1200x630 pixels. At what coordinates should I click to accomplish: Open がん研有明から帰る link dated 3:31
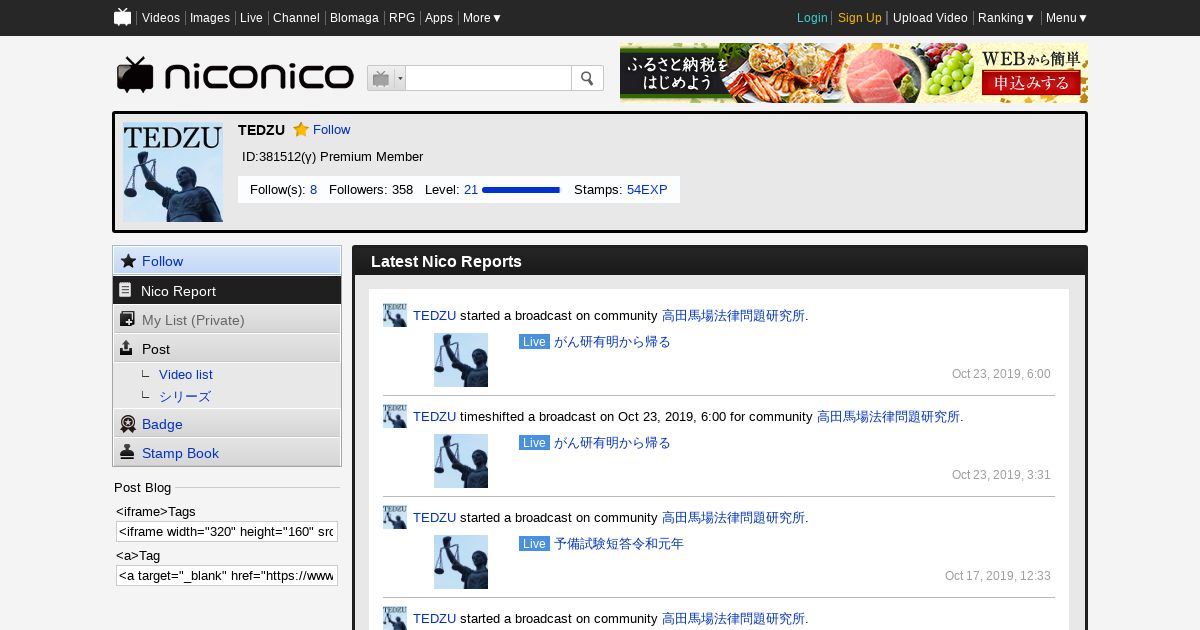pos(612,443)
